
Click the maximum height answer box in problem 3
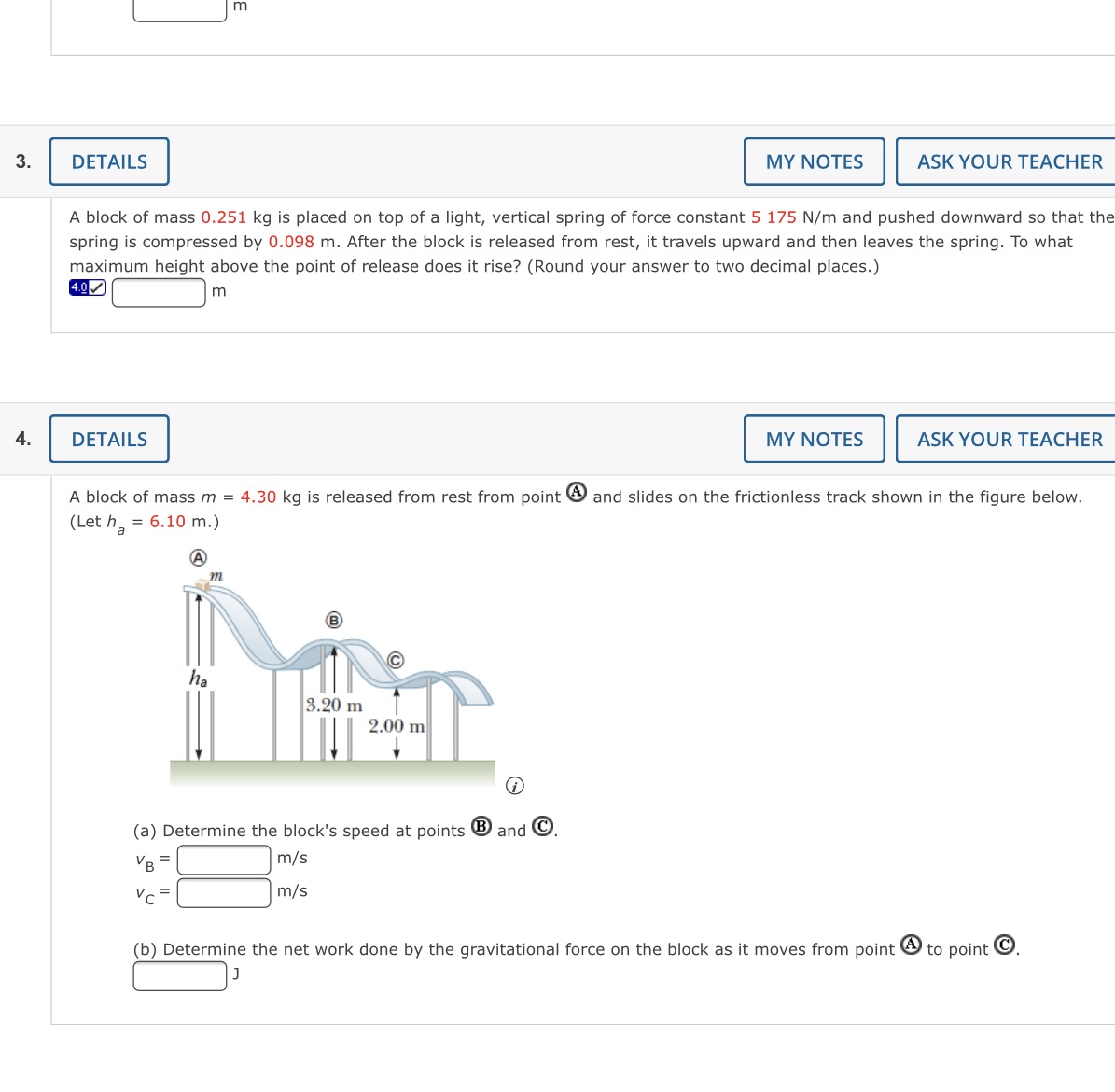(x=158, y=292)
